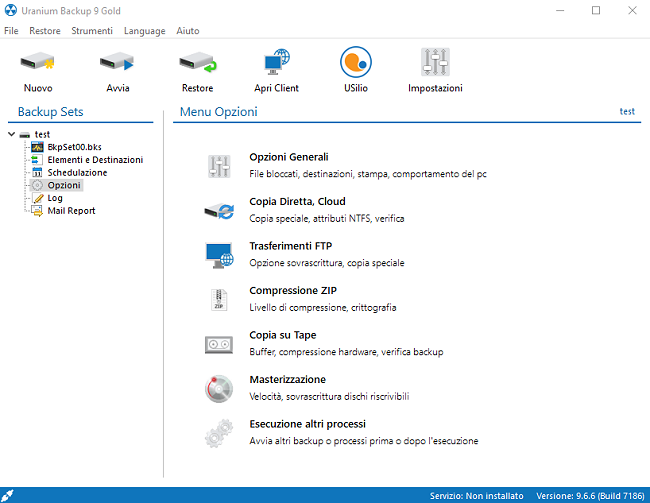This screenshot has width=650, height=503.
Task: Click the Elementi e Destinazioni tree icon
Action: [37, 160]
